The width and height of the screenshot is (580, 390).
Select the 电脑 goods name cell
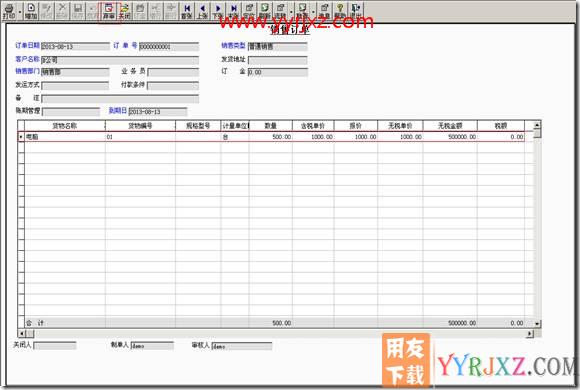click(65, 137)
